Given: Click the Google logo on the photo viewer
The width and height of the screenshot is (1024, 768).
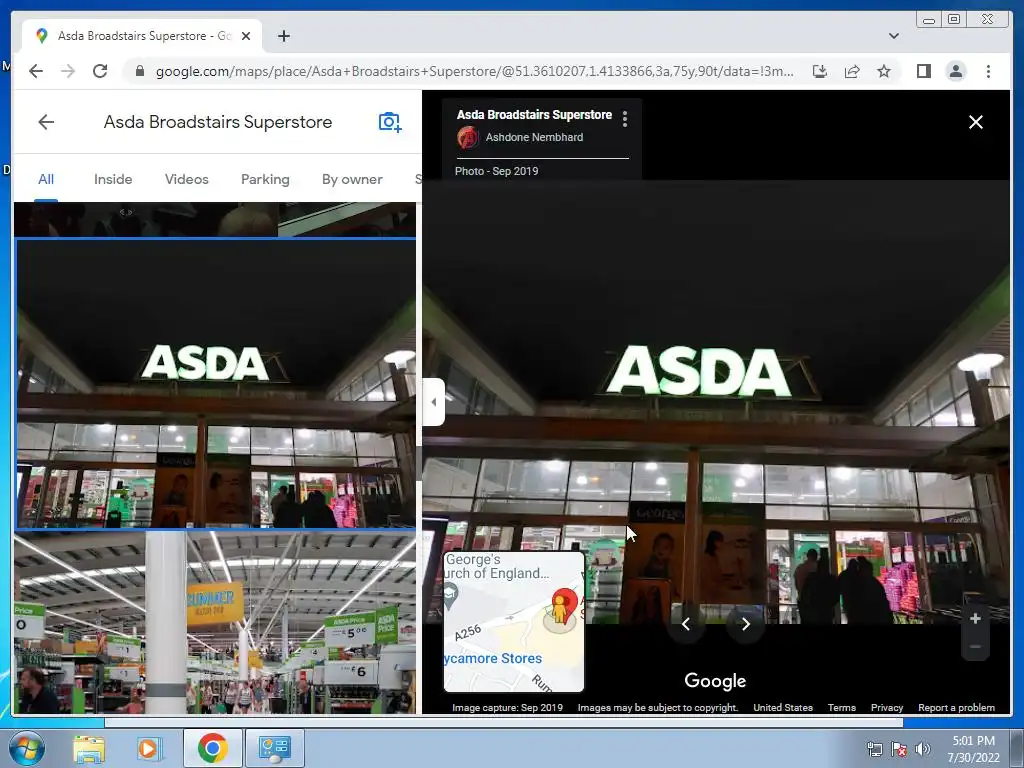Looking at the screenshot, I should tap(715, 681).
